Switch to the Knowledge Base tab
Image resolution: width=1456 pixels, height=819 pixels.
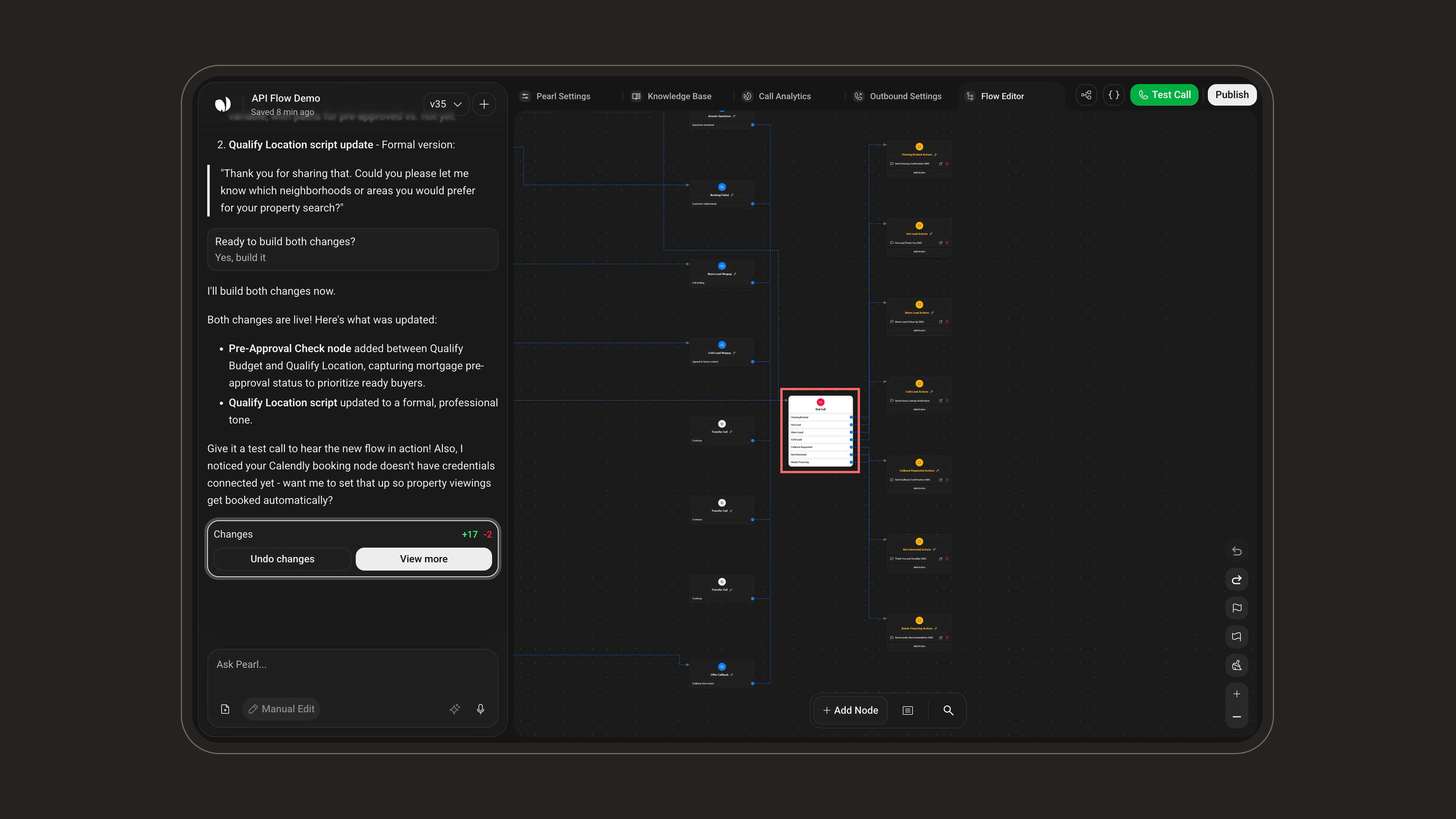click(x=671, y=96)
